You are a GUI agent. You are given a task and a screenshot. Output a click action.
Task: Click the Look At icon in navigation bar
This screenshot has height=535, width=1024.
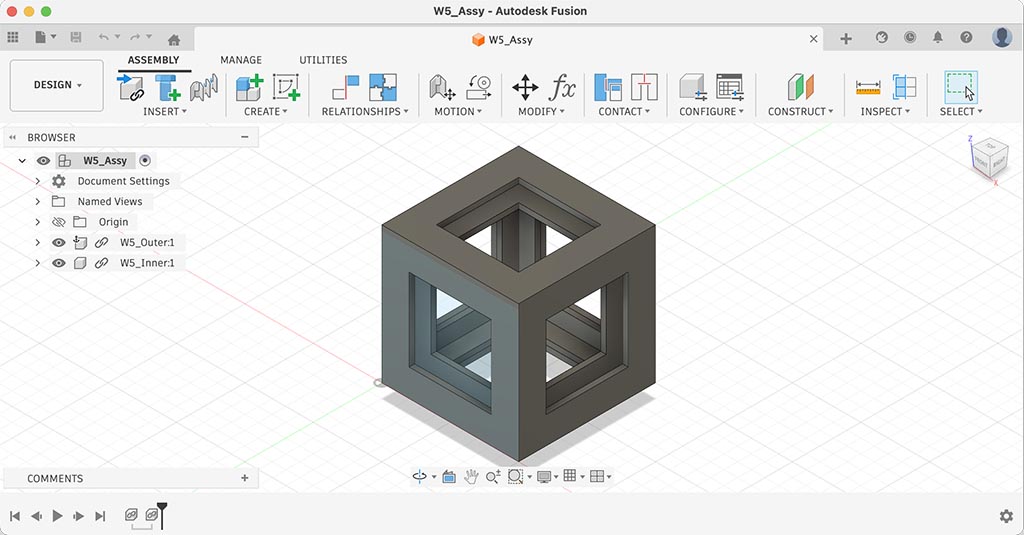coord(449,477)
